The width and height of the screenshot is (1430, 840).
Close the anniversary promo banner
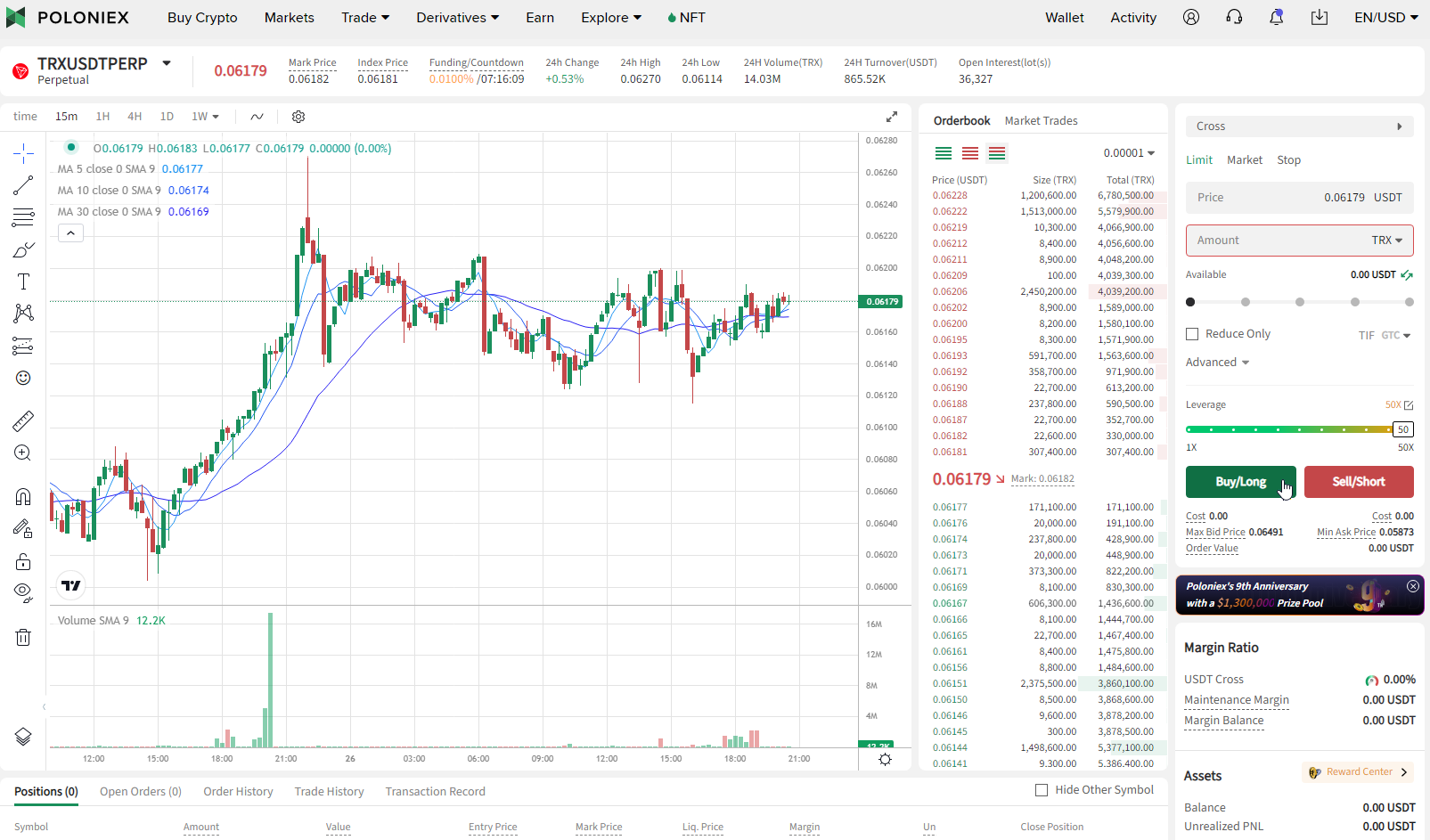[1413, 586]
